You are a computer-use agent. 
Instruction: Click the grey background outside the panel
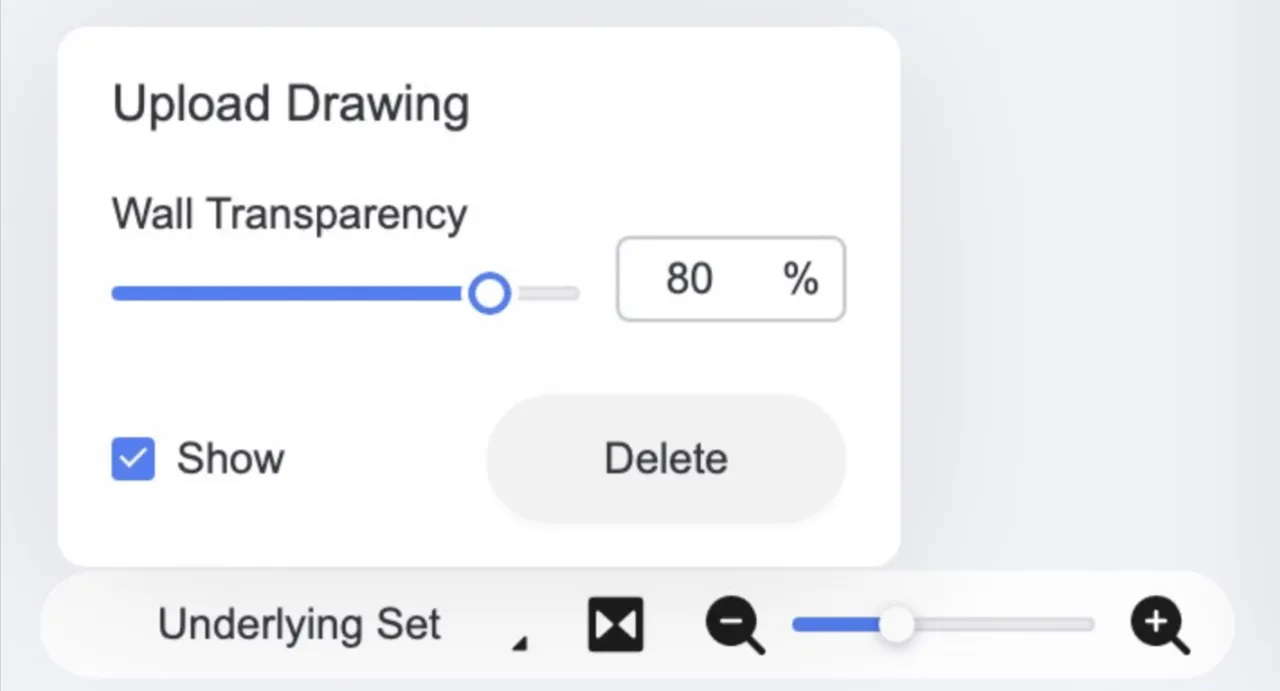click(x=1080, y=300)
